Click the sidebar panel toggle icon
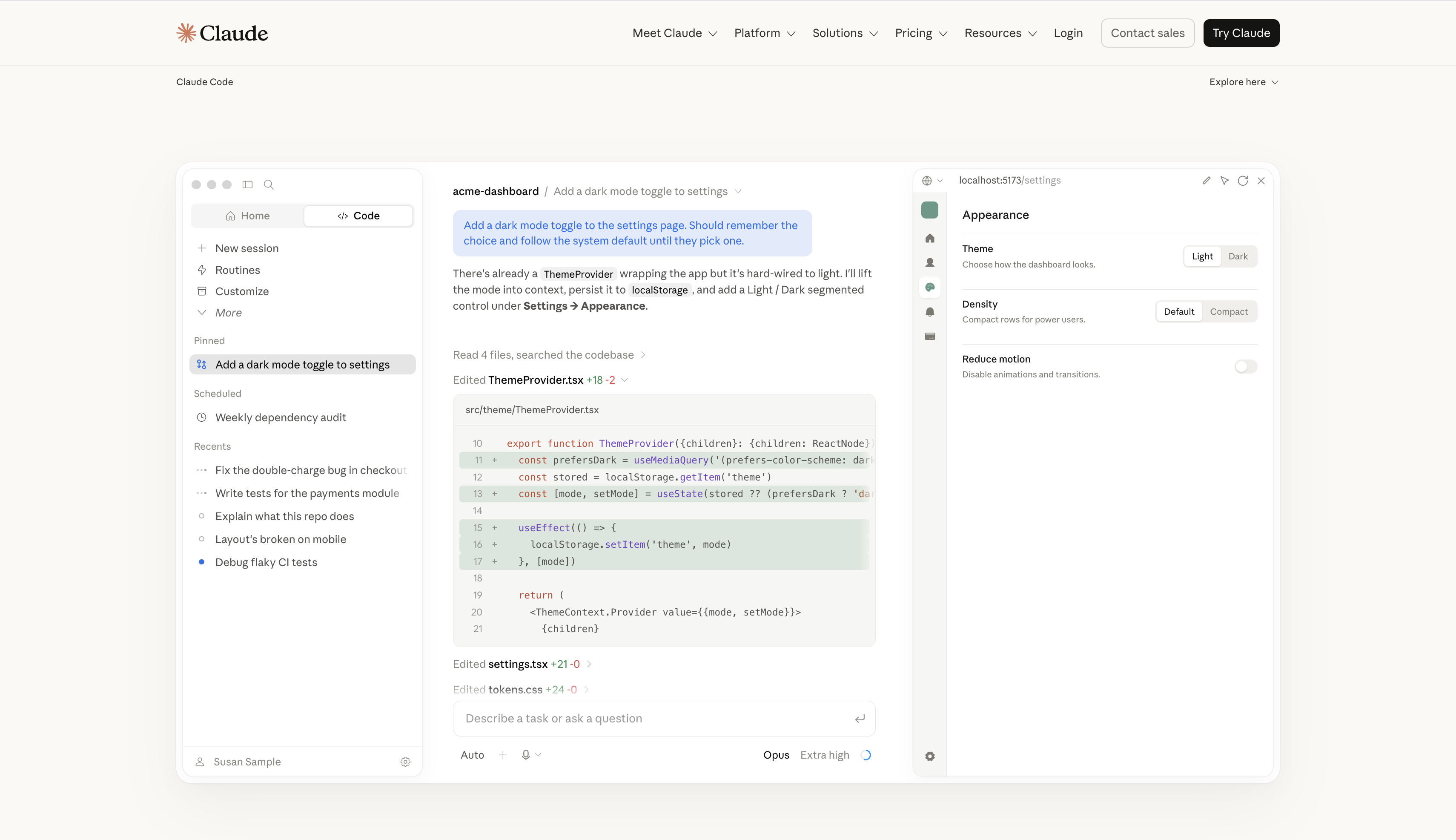 (247, 184)
